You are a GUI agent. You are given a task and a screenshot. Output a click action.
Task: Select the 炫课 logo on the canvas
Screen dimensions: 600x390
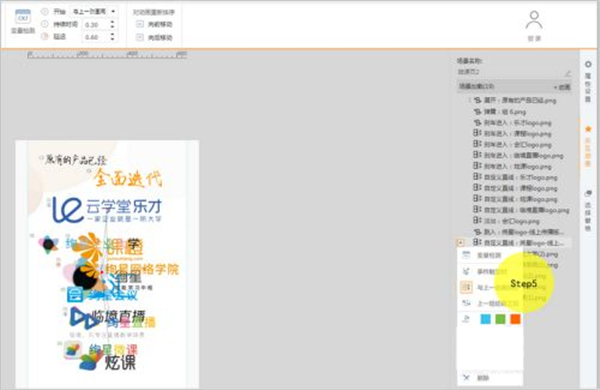click(108, 362)
